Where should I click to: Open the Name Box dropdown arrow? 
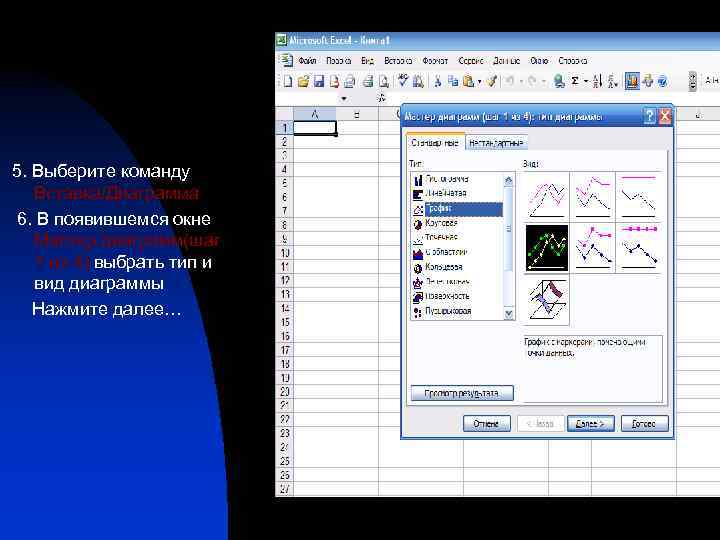[343, 98]
